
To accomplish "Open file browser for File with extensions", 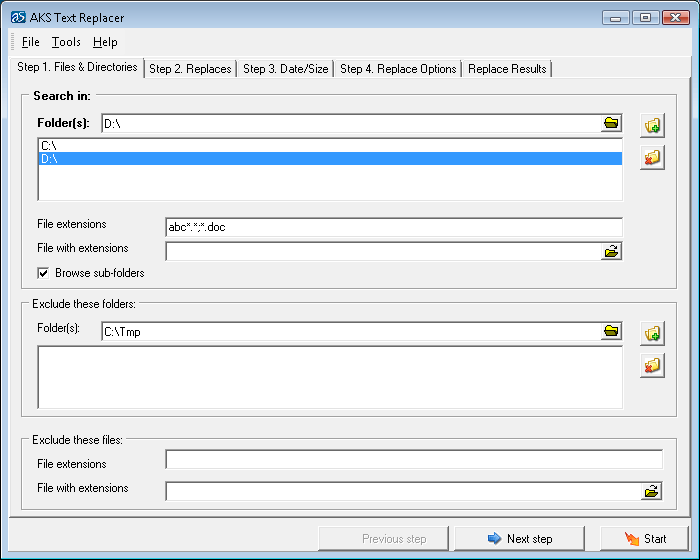I will click(611, 251).
